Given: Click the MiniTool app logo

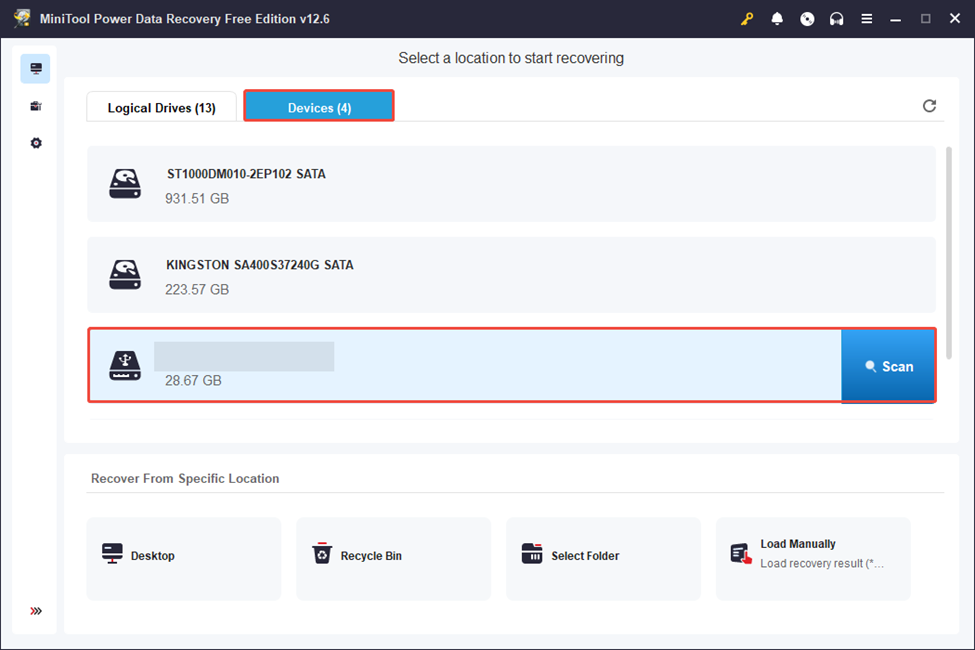Looking at the screenshot, I should [x=22, y=18].
